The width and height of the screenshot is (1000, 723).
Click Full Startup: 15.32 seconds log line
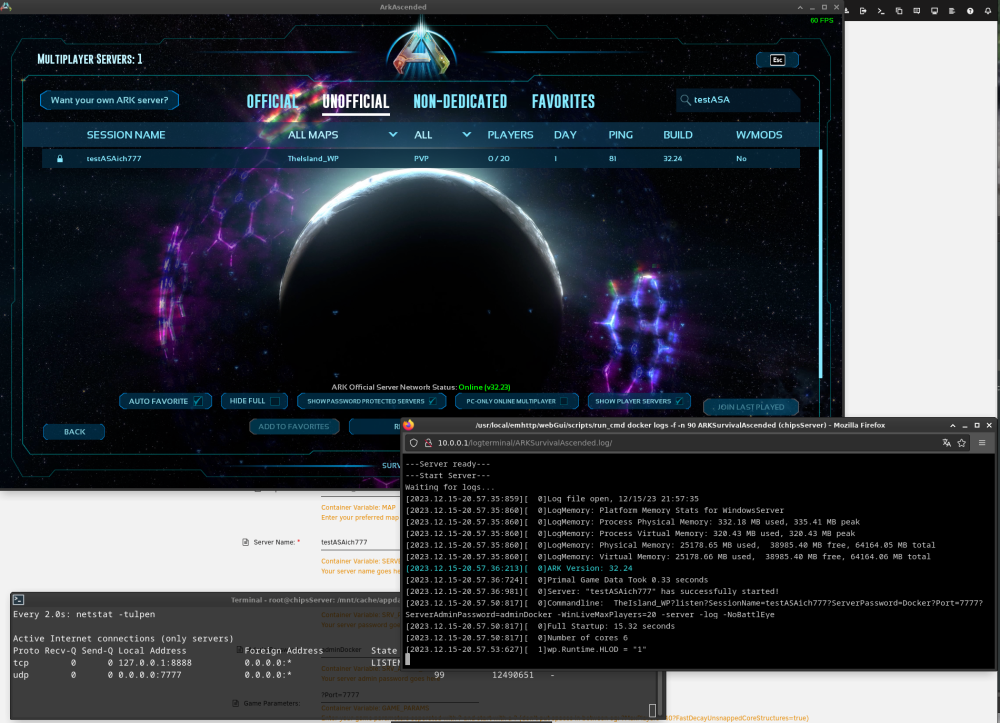pos(540,627)
